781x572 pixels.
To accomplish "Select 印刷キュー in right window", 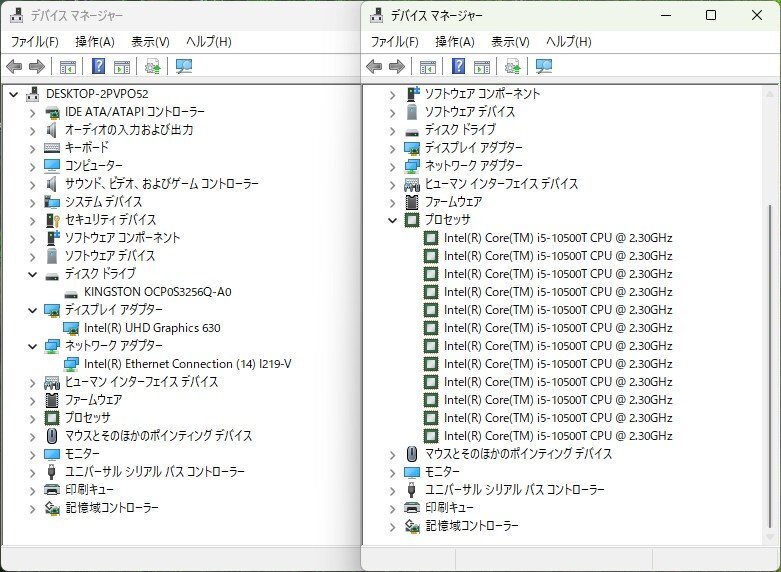I will (x=449, y=508).
